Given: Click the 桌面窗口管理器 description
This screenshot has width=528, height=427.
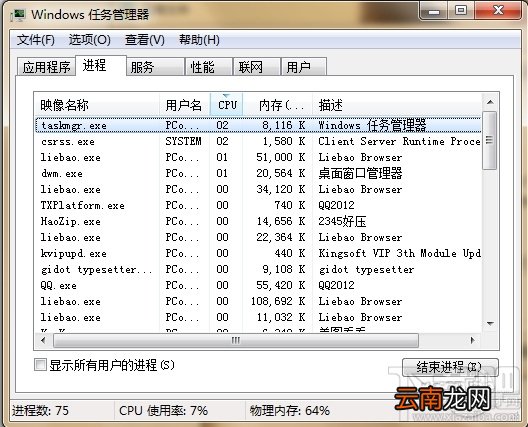Looking at the screenshot, I should tap(360, 173).
